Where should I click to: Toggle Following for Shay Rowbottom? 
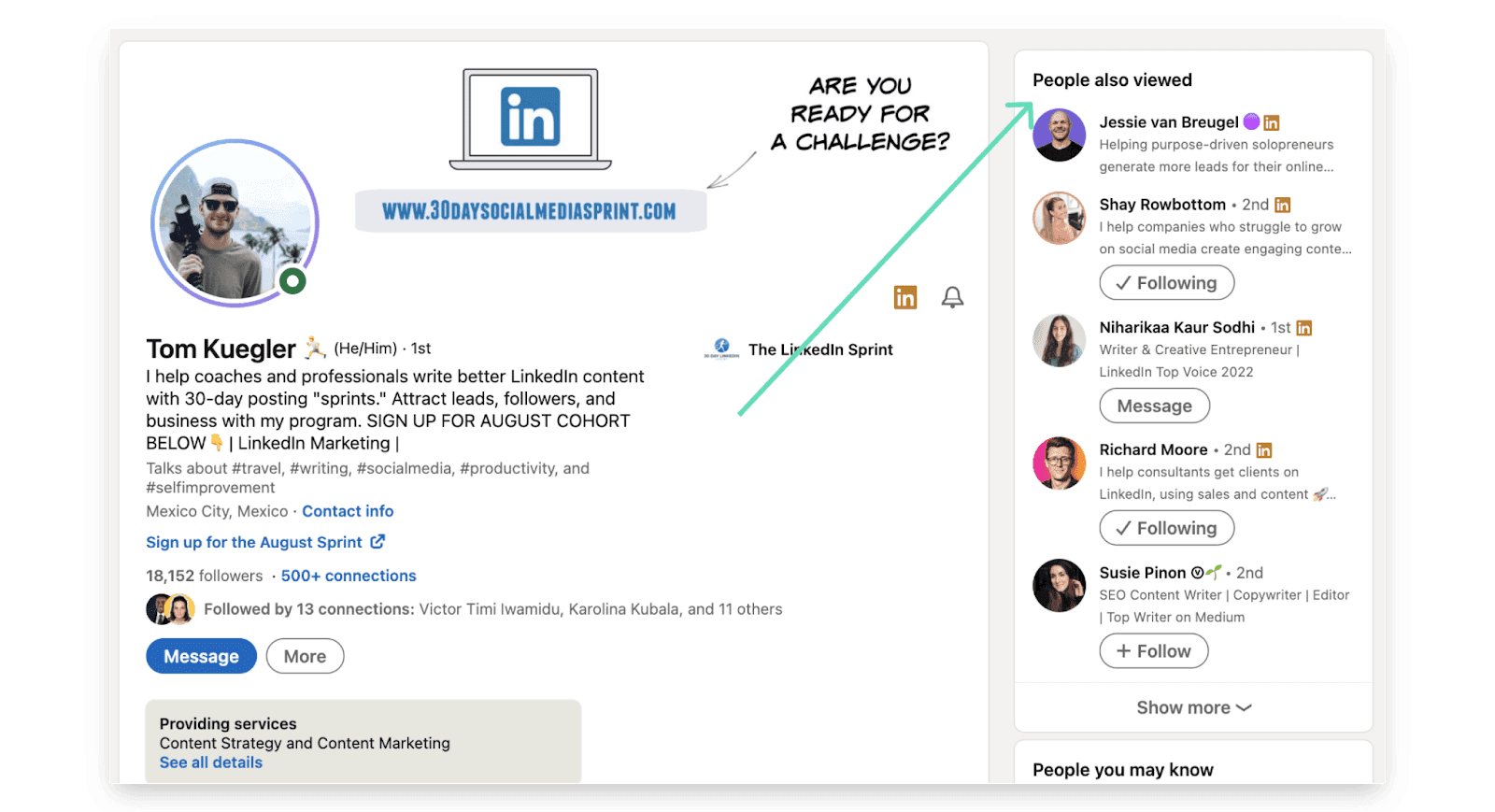[1166, 282]
